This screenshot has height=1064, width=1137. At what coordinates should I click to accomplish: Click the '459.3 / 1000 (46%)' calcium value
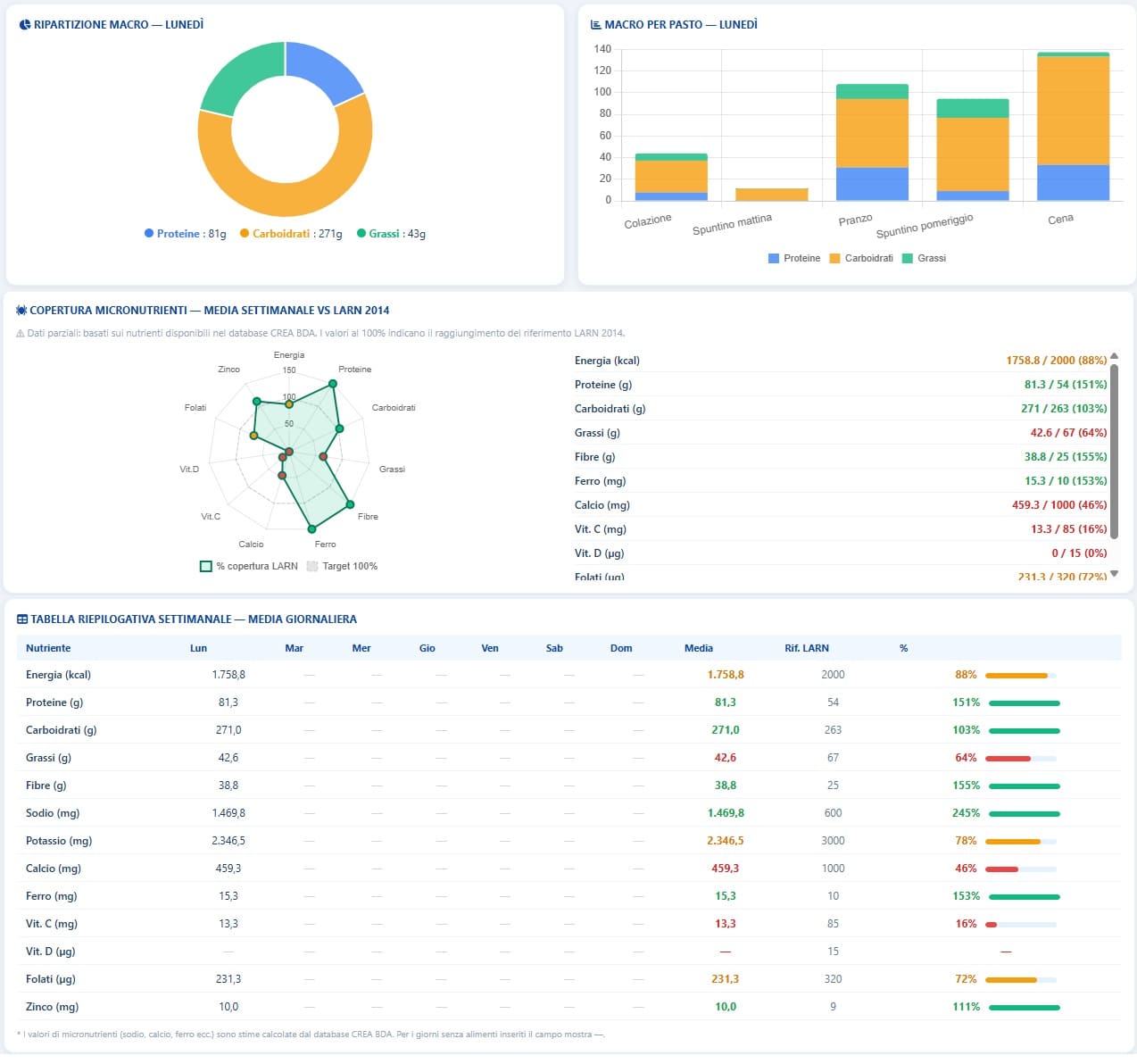pos(1059,505)
